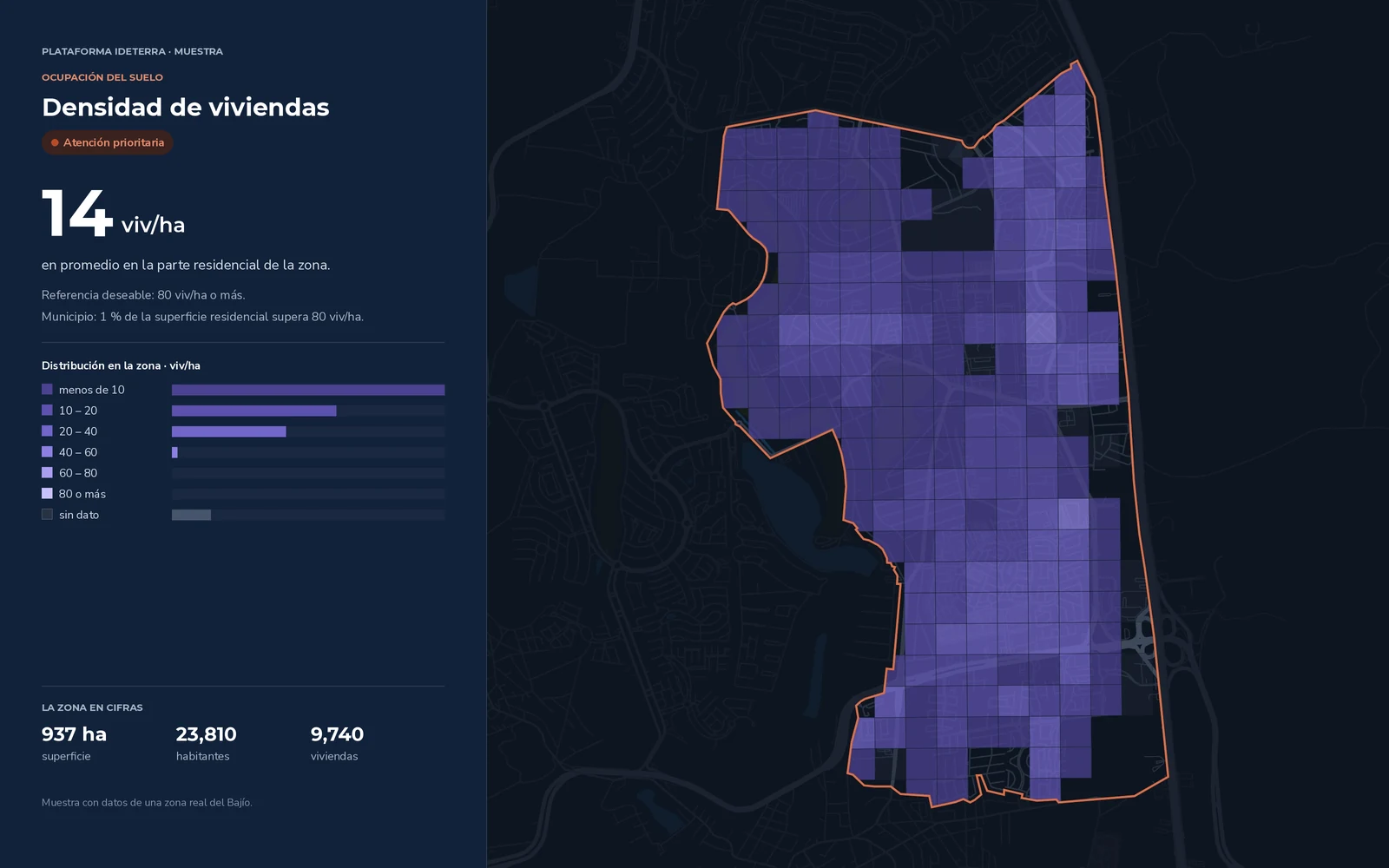Viewport: 1389px width, 868px height.
Task: Click the 'LA ZONA EN CIFRAS' heading
Action: (92, 707)
